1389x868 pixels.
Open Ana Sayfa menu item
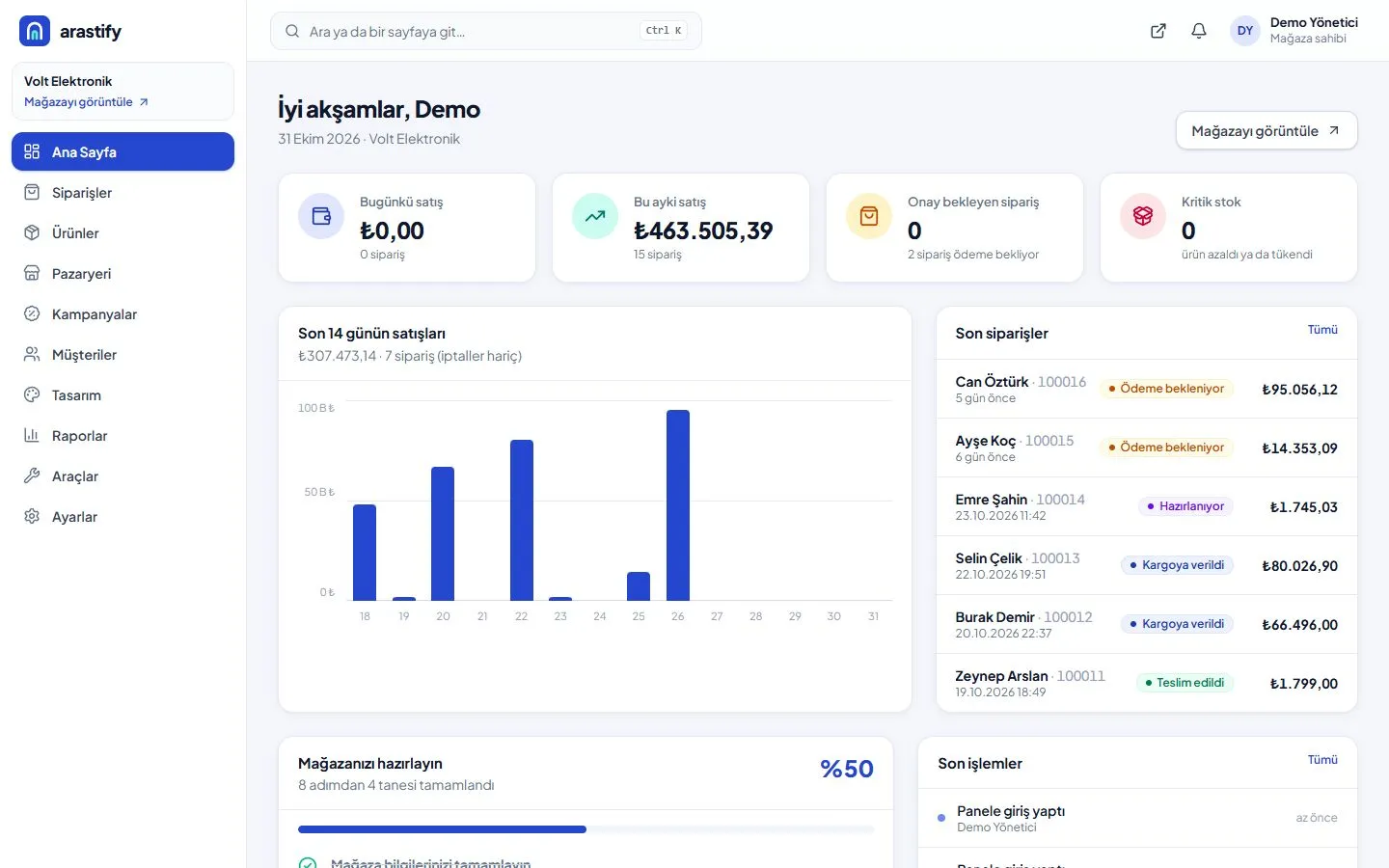pyautogui.click(x=123, y=151)
